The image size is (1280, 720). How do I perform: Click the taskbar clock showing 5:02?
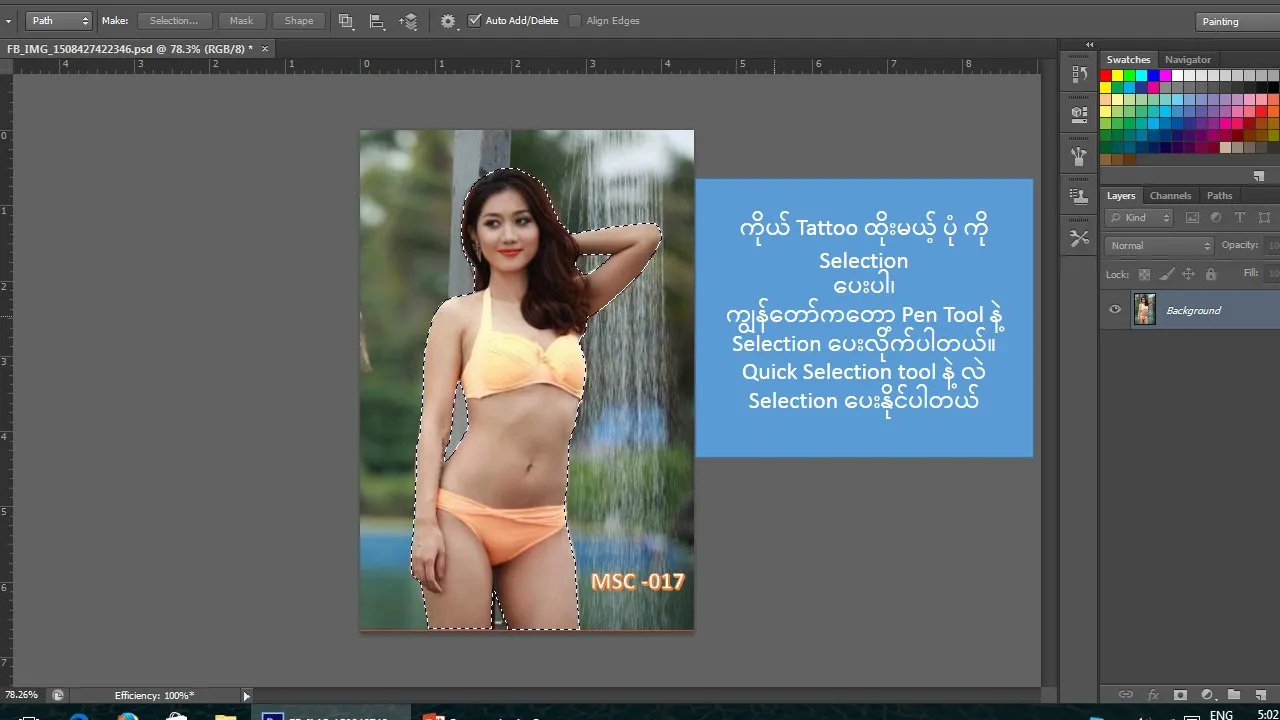(1266, 715)
